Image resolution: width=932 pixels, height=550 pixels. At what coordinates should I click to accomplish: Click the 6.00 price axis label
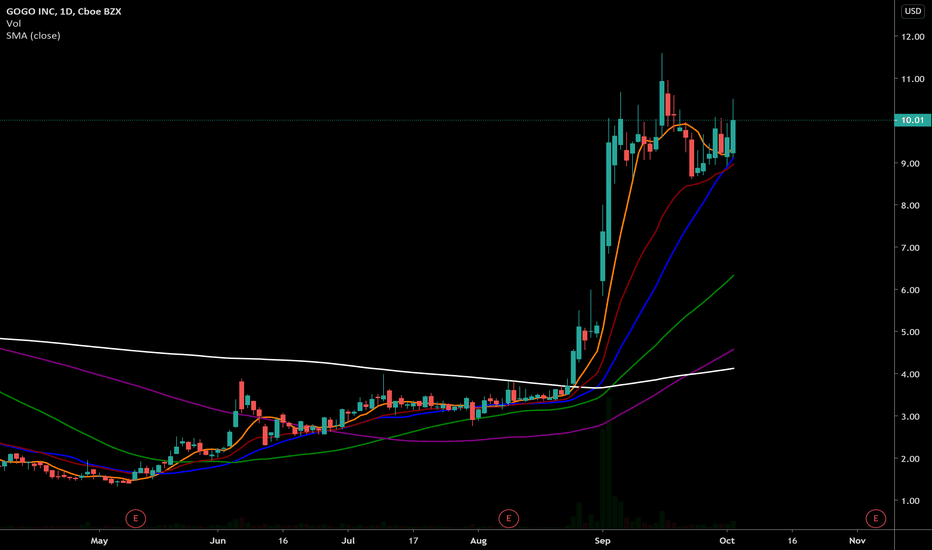[911, 290]
